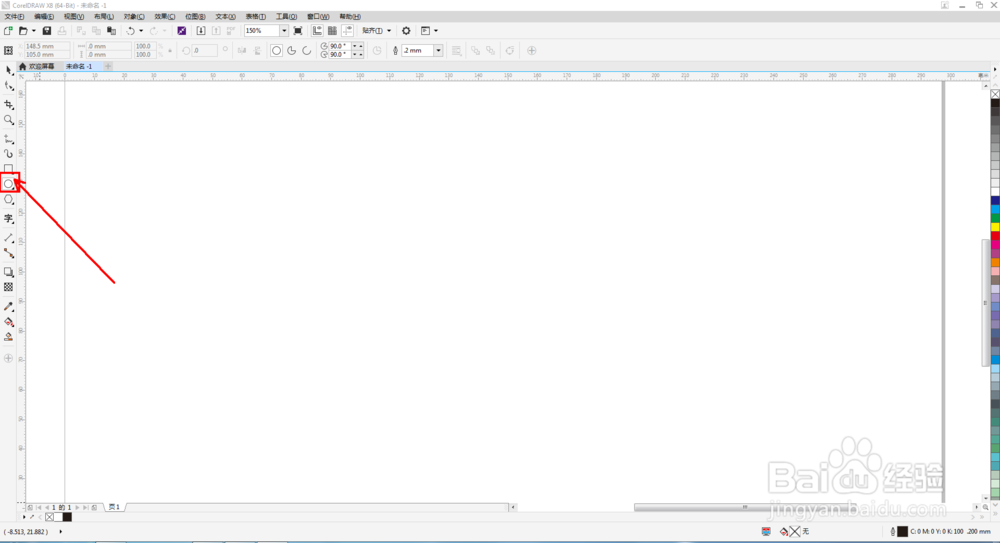This screenshot has width=1000, height=543.
Task: Select the Text tool
Action: coord(9,218)
